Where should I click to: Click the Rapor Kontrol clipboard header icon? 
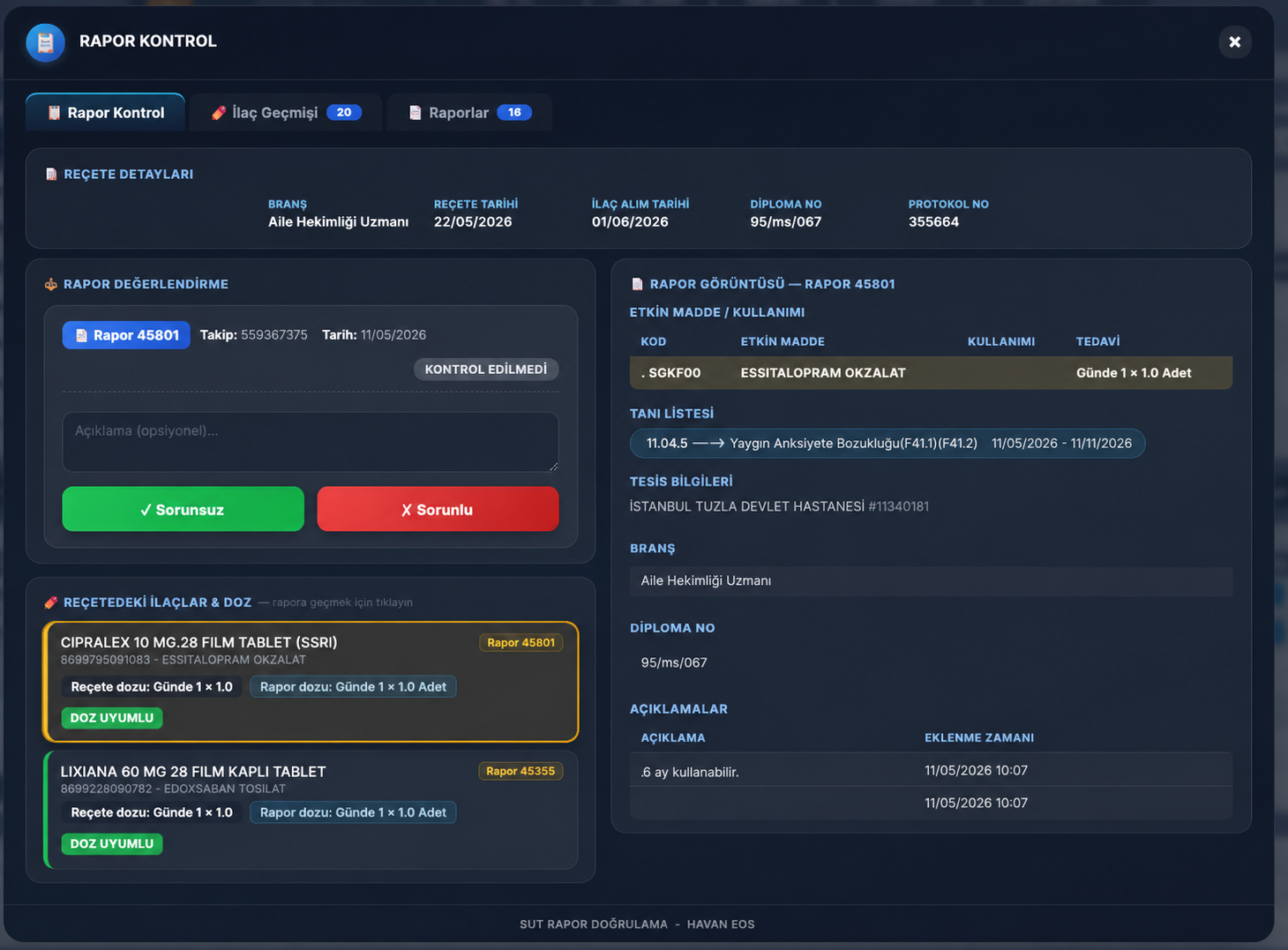pos(45,41)
